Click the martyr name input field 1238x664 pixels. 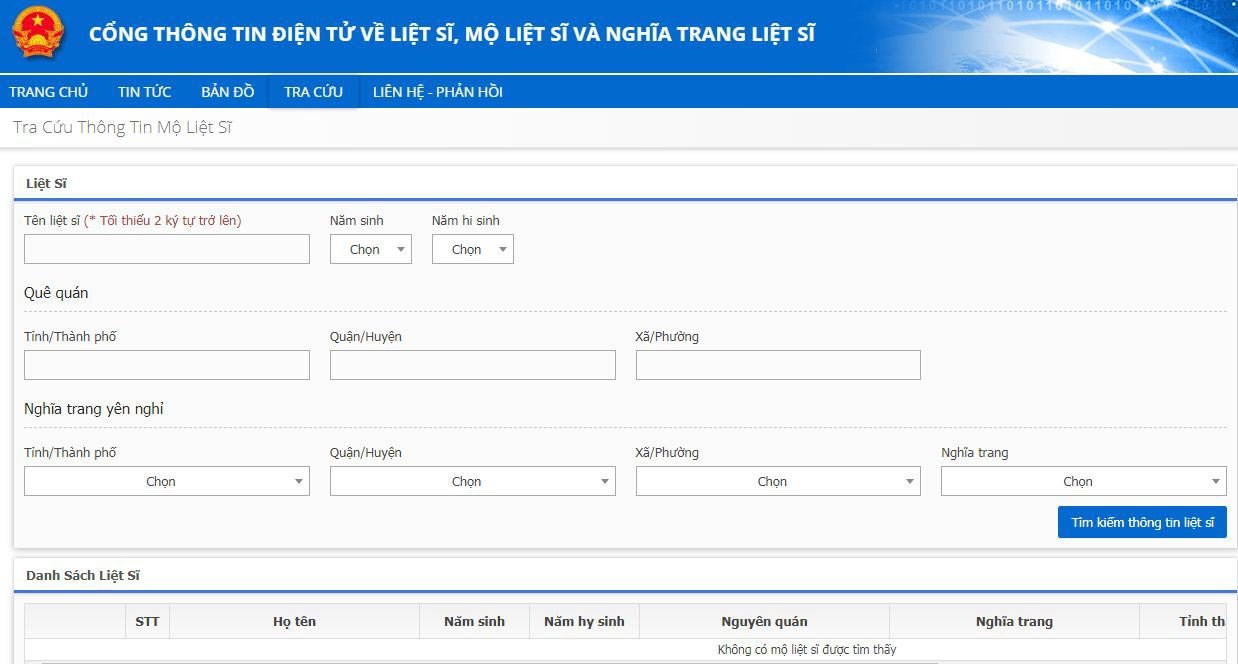(166, 249)
